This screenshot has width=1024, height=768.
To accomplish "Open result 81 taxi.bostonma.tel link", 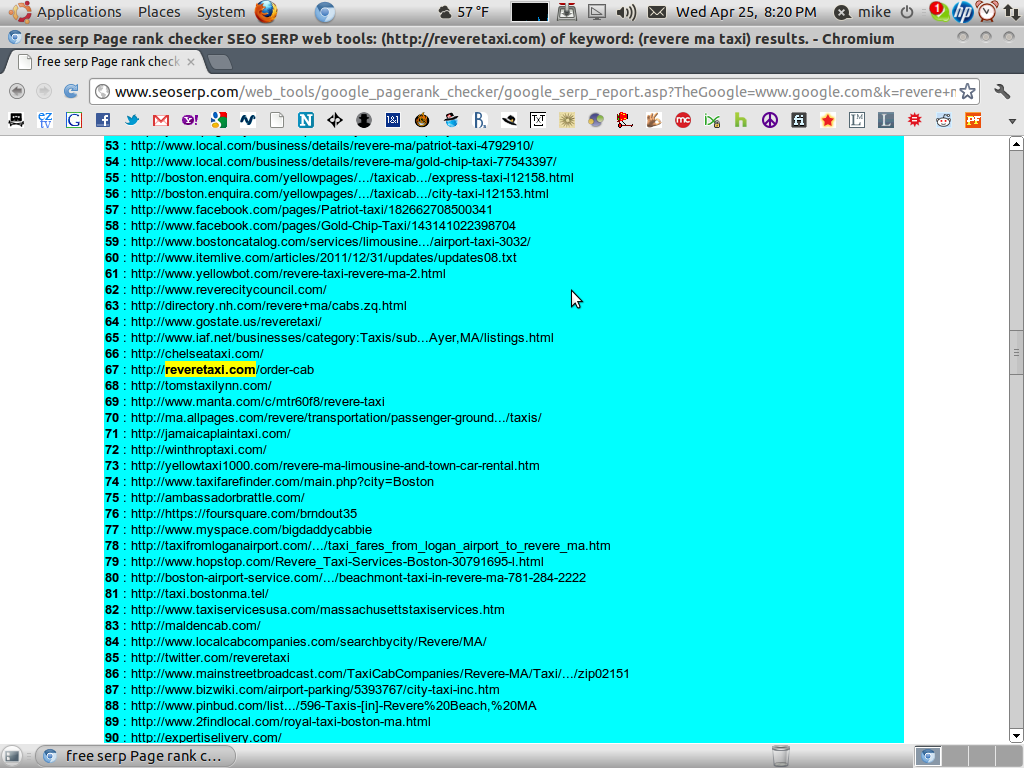I will (199, 594).
